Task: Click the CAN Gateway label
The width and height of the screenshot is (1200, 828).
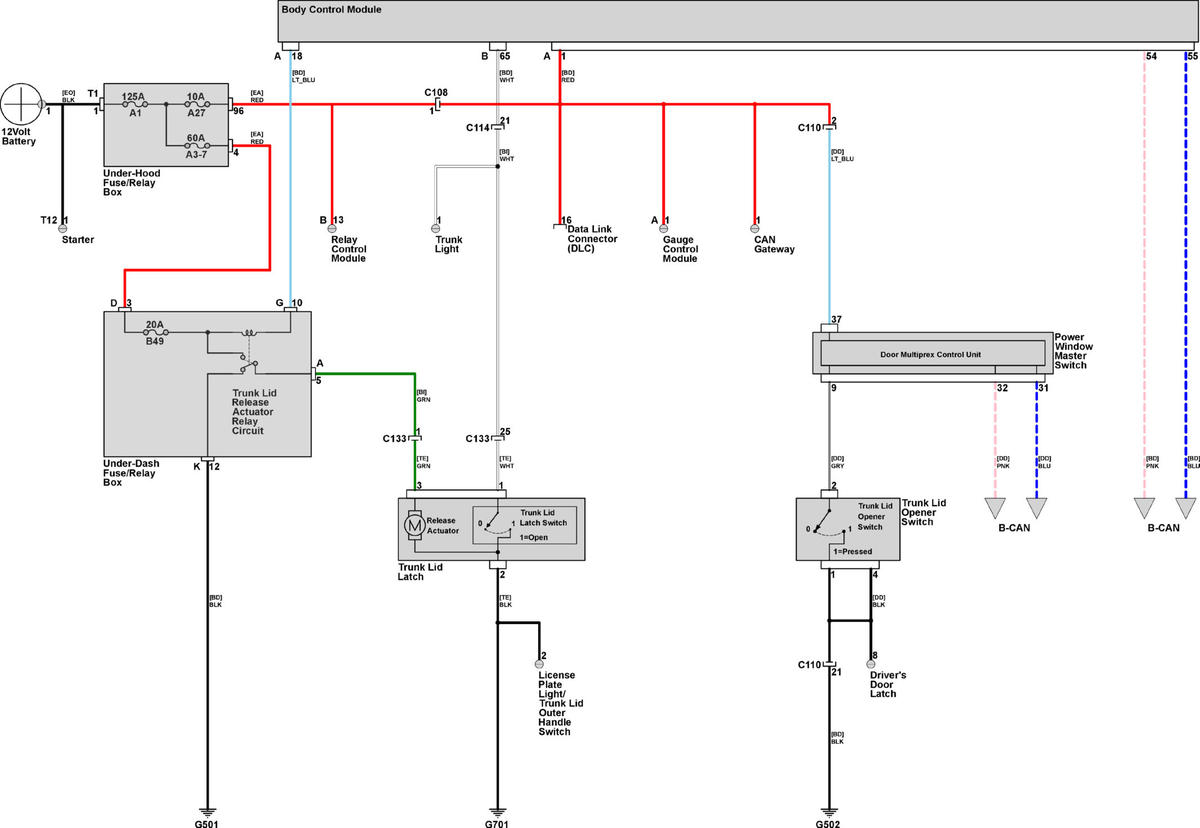Action: (775, 244)
